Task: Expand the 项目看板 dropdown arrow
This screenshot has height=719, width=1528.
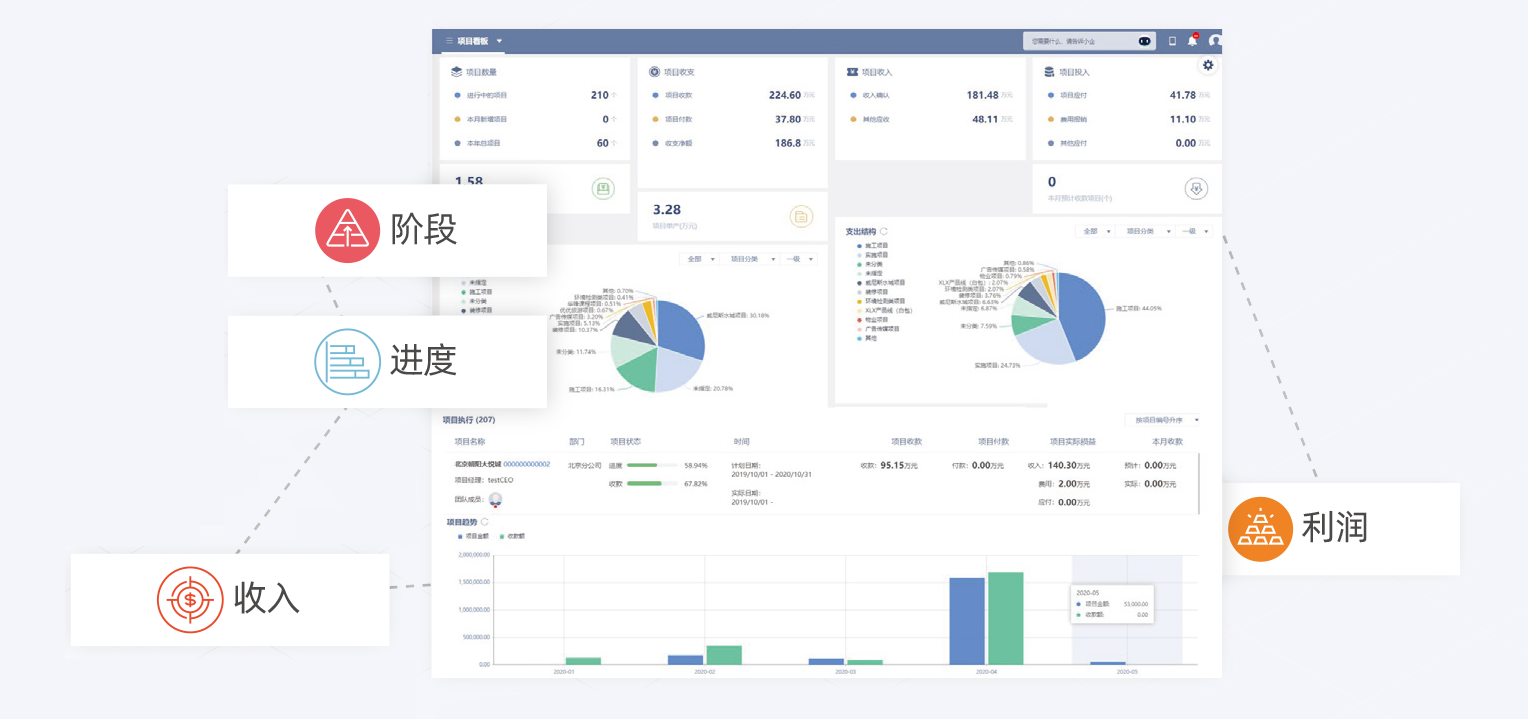Action: (x=499, y=41)
